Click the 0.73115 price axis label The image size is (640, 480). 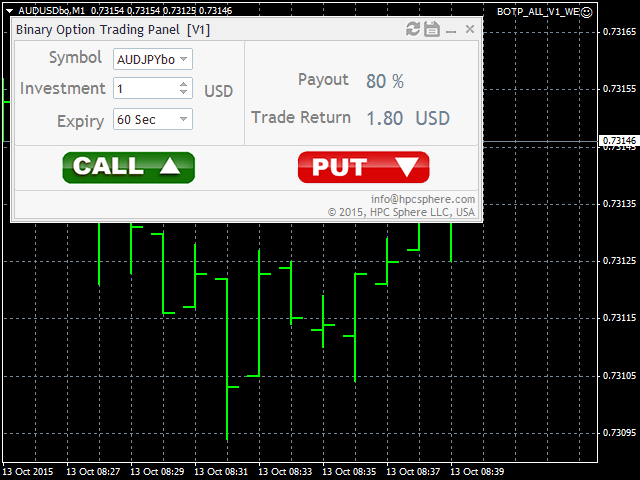click(x=619, y=318)
